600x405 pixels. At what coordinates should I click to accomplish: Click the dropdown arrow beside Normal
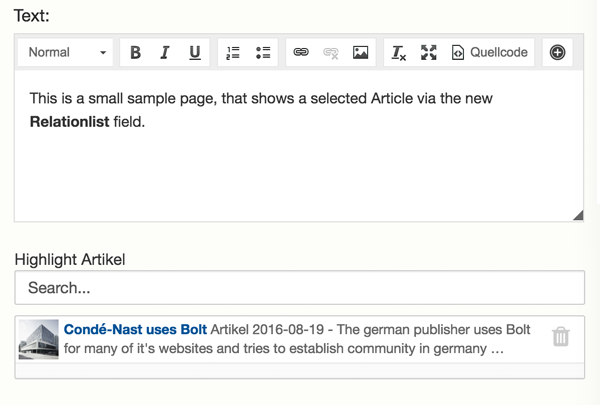103,53
